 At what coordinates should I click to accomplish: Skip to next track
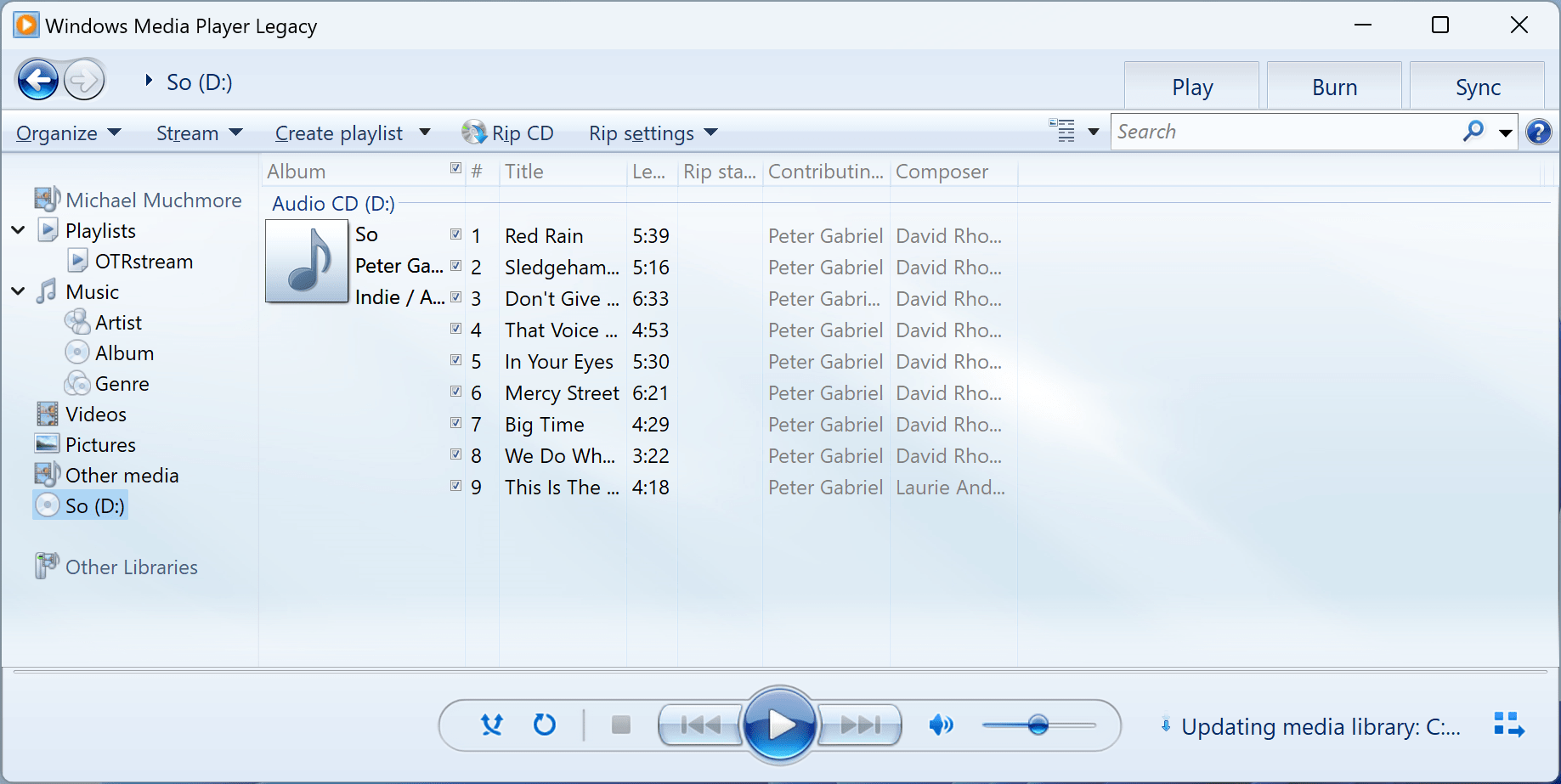[x=860, y=725]
